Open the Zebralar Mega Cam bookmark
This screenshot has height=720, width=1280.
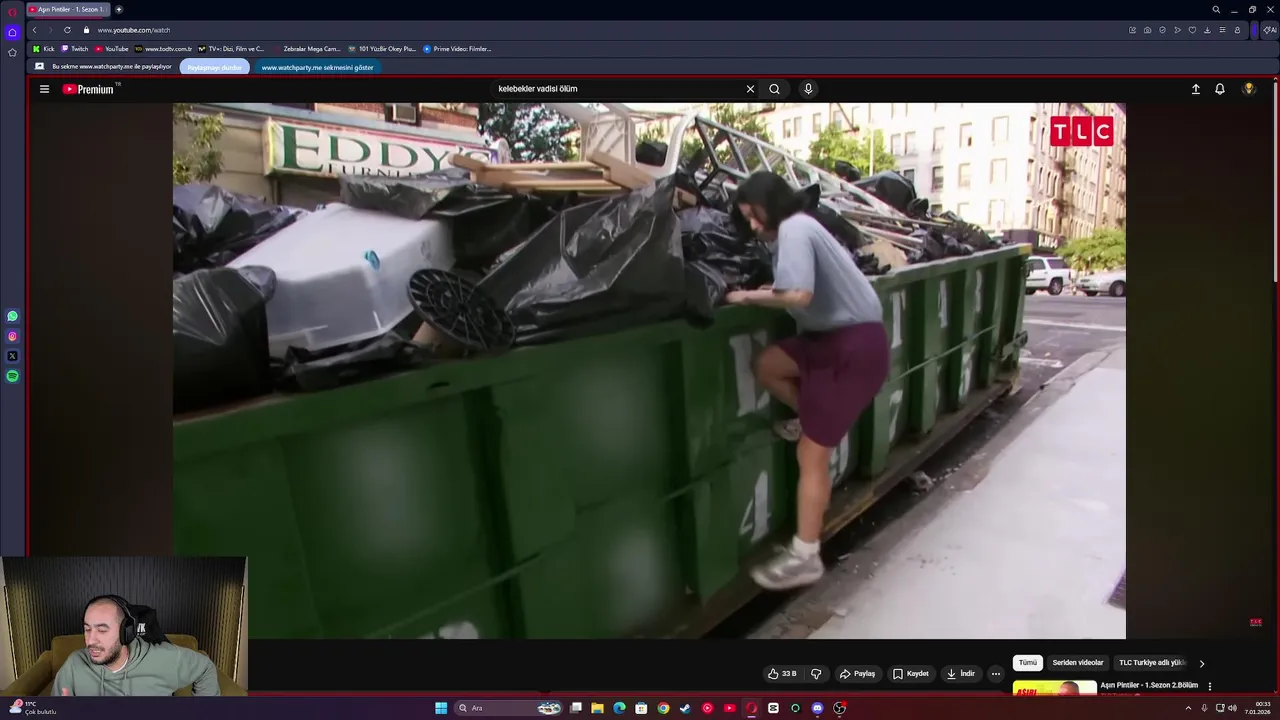307,49
